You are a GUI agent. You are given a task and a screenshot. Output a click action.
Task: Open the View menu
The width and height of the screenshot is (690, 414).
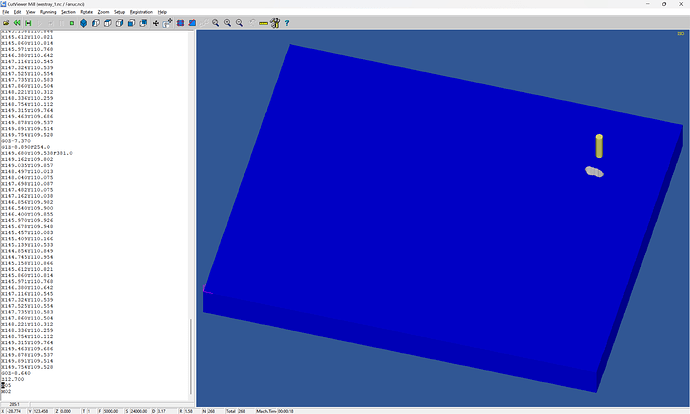point(30,12)
